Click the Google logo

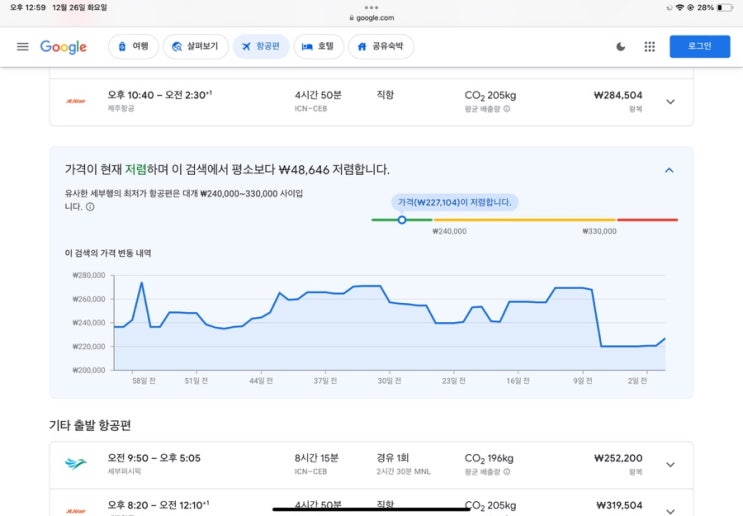pyautogui.click(x=63, y=47)
